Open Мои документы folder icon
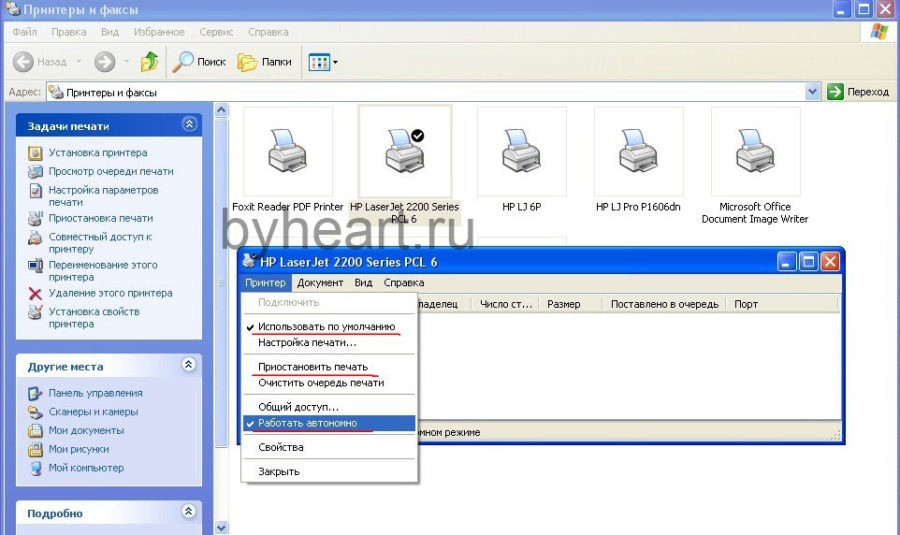This screenshot has height=535, width=900. pos(35,431)
